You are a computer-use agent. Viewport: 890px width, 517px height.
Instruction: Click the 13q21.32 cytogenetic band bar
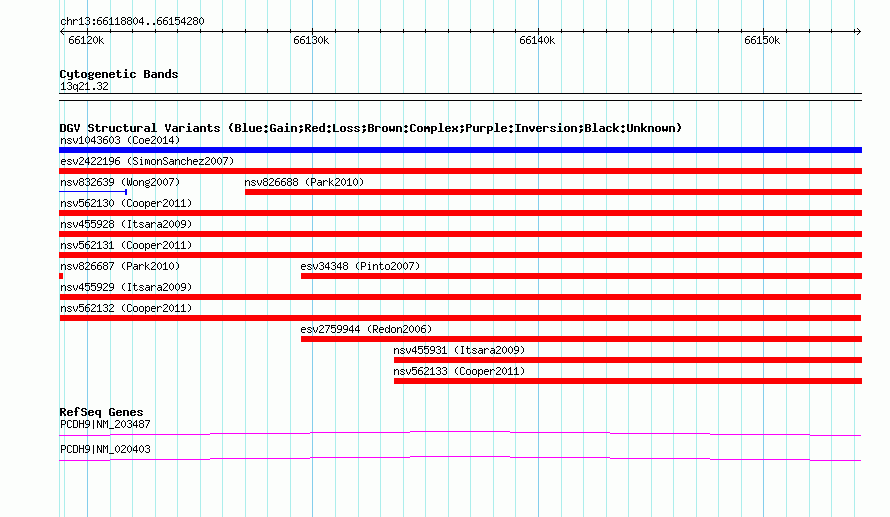[x=460, y=97]
